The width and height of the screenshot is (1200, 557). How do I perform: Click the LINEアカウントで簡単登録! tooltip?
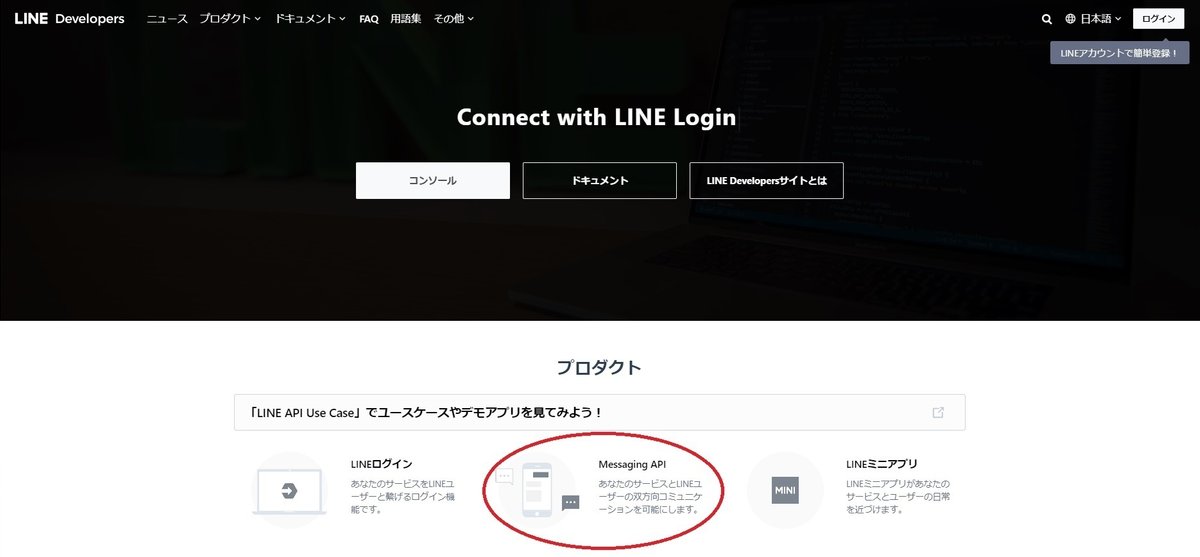(1120, 53)
